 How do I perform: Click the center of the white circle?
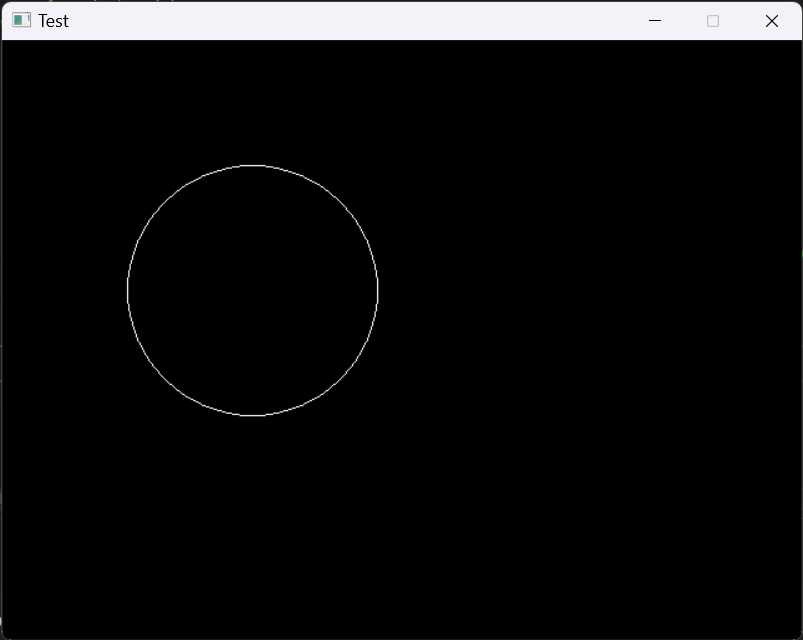253,289
